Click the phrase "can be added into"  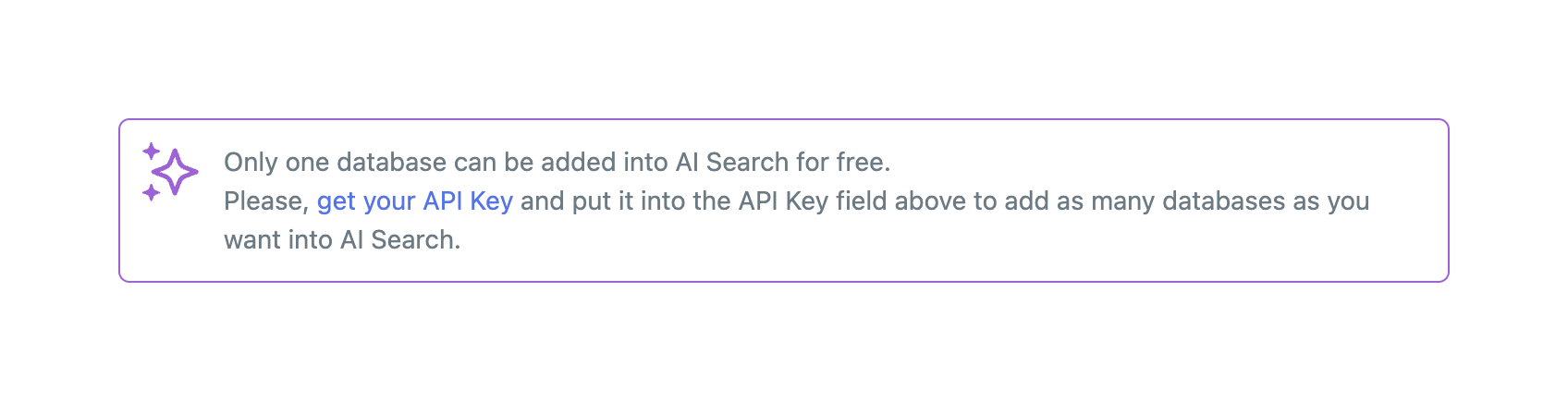tap(561, 163)
